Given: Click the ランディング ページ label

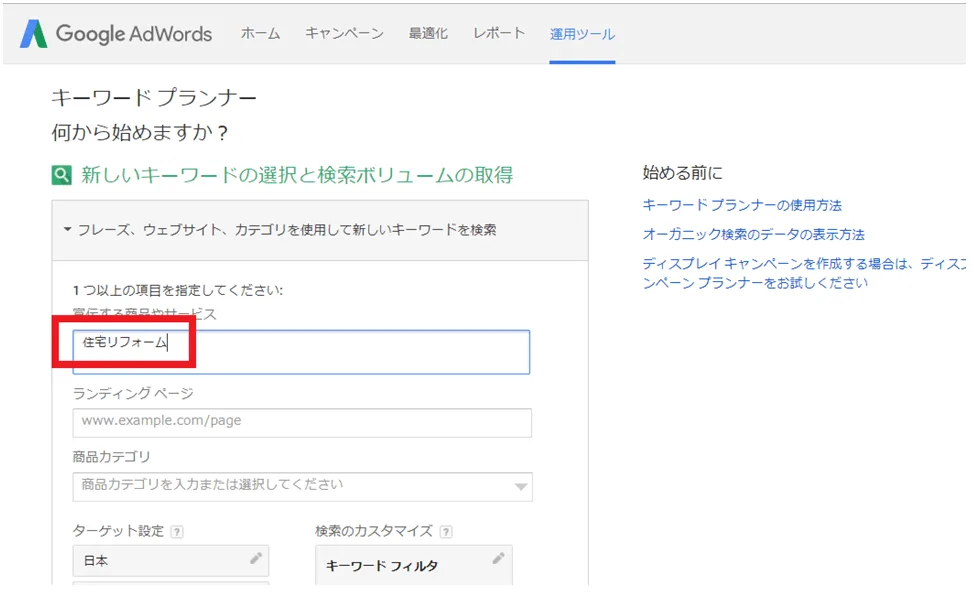Looking at the screenshot, I should click(x=133, y=393).
